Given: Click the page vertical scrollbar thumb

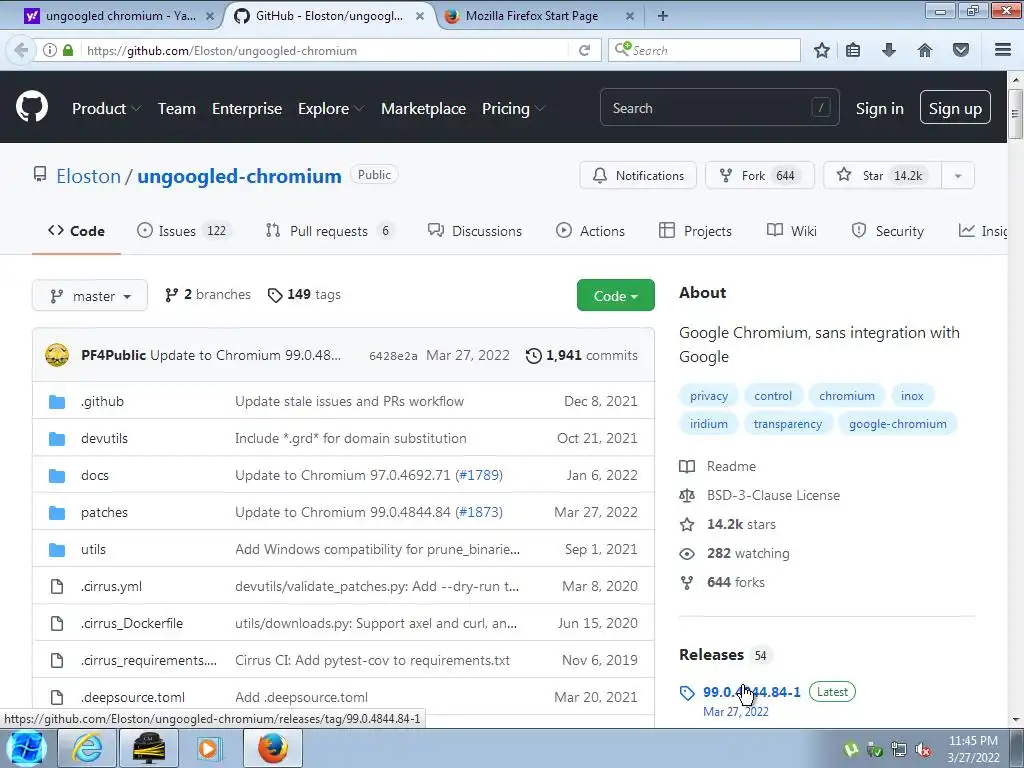Looking at the screenshot, I should coord(1016,114).
